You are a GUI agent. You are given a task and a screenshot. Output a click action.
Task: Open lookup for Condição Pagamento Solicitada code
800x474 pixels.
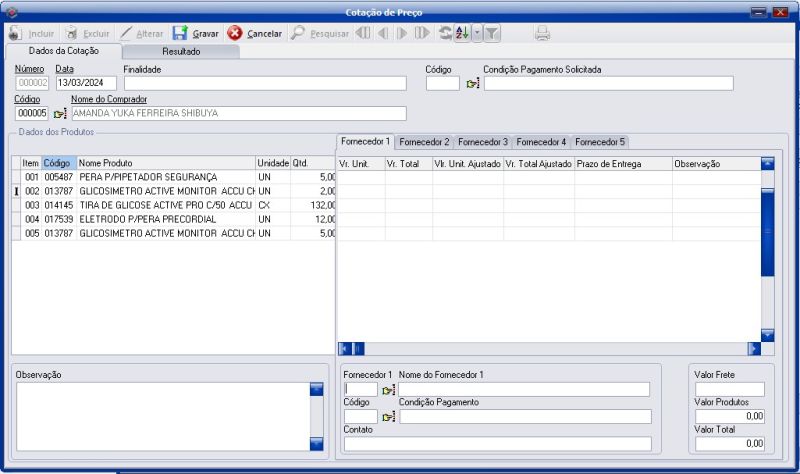pyautogui.click(x=473, y=84)
